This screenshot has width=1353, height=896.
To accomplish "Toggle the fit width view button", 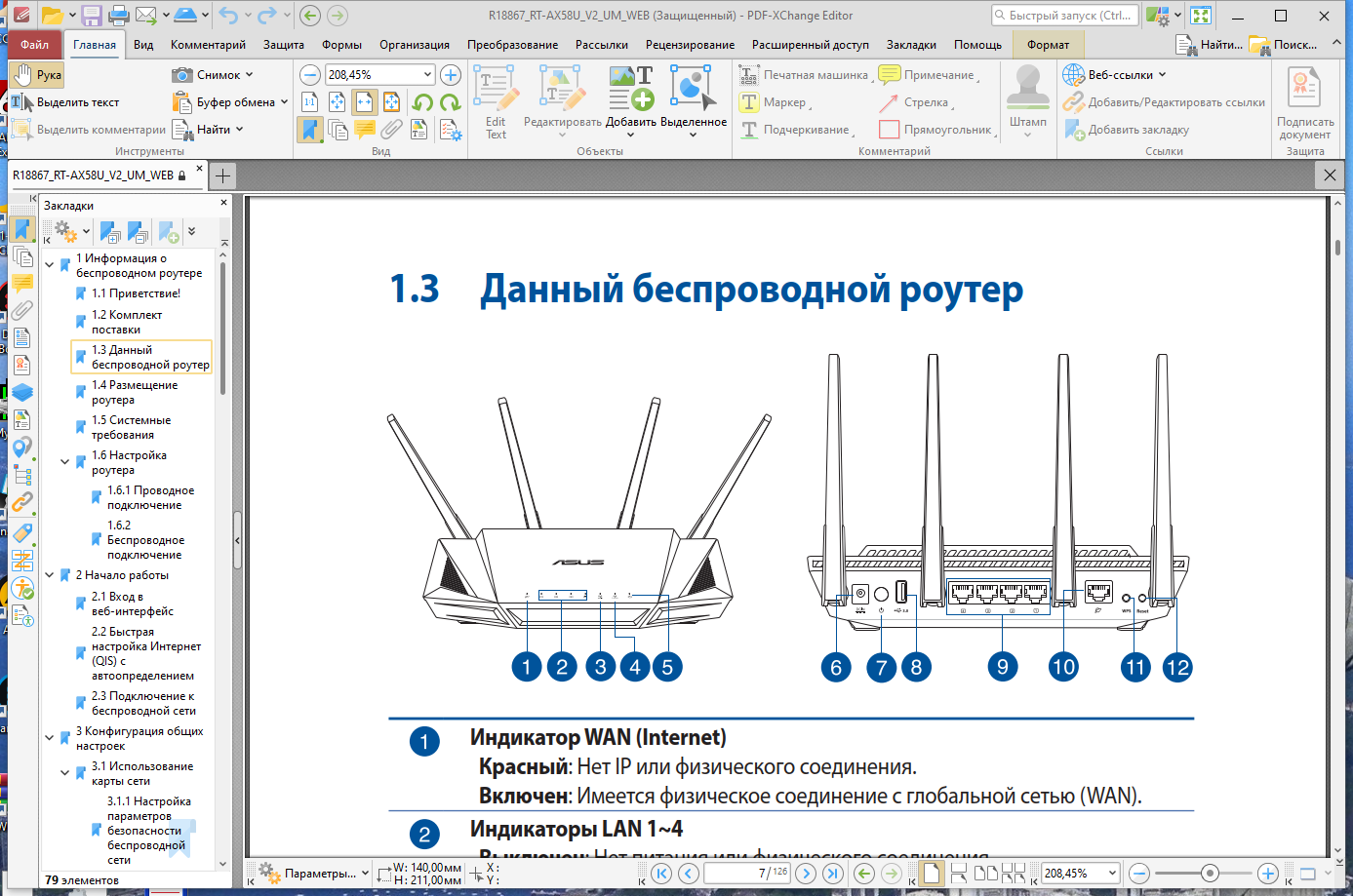I will [x=365, y=102].
